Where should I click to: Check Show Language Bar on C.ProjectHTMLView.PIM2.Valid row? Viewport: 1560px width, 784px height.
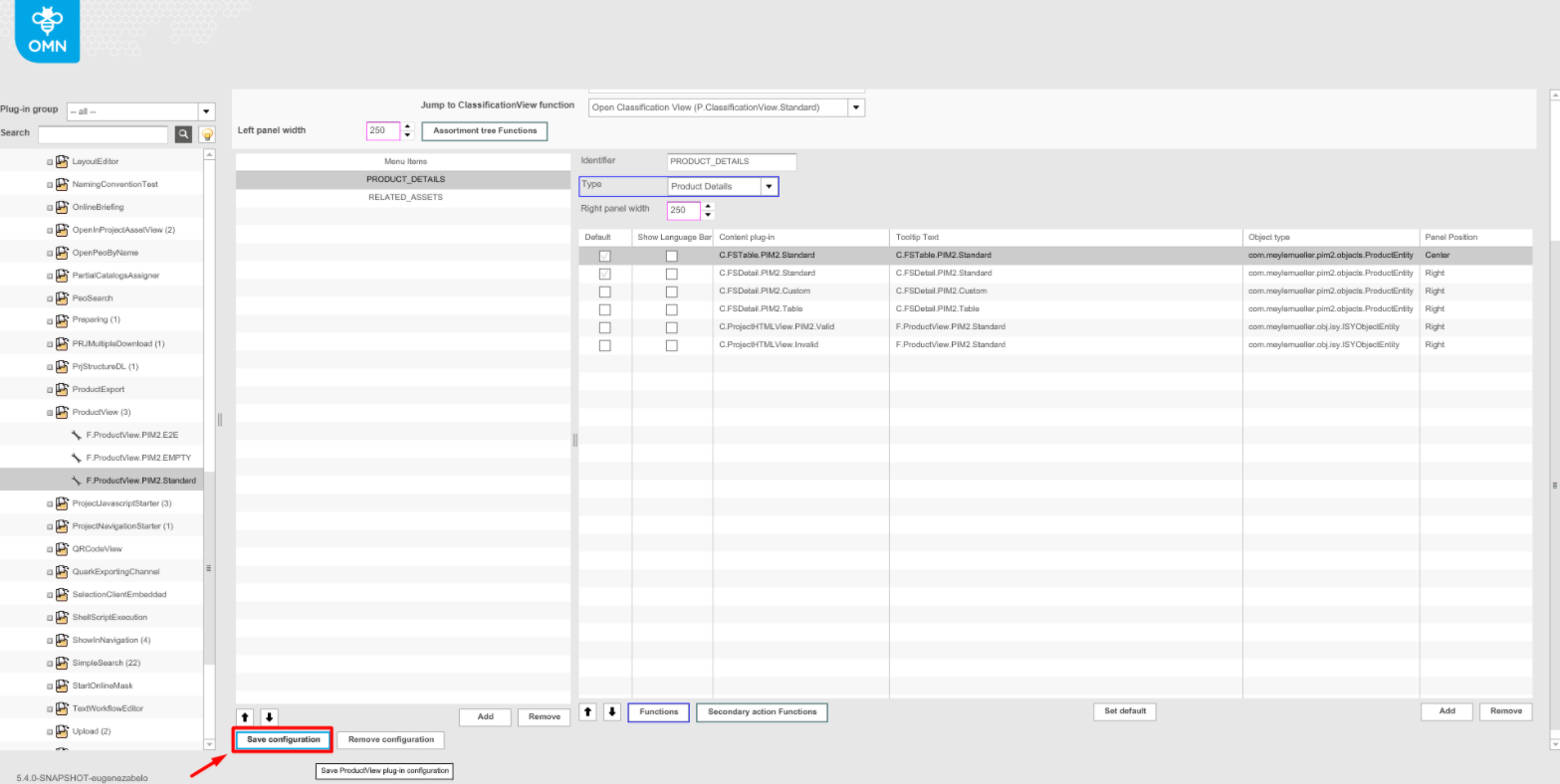[672, 326]
